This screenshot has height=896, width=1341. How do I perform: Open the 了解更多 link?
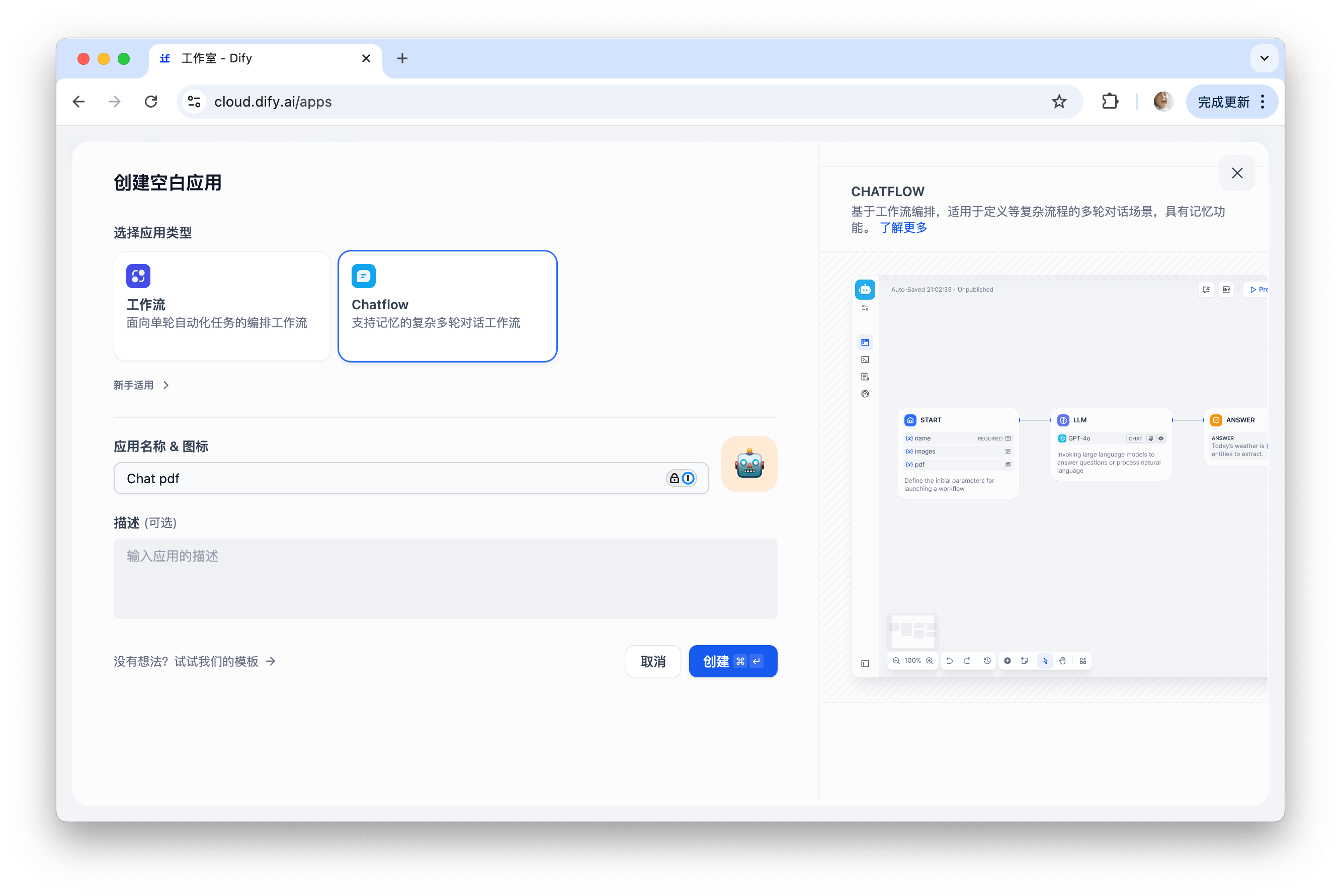(x=903, y=227)
